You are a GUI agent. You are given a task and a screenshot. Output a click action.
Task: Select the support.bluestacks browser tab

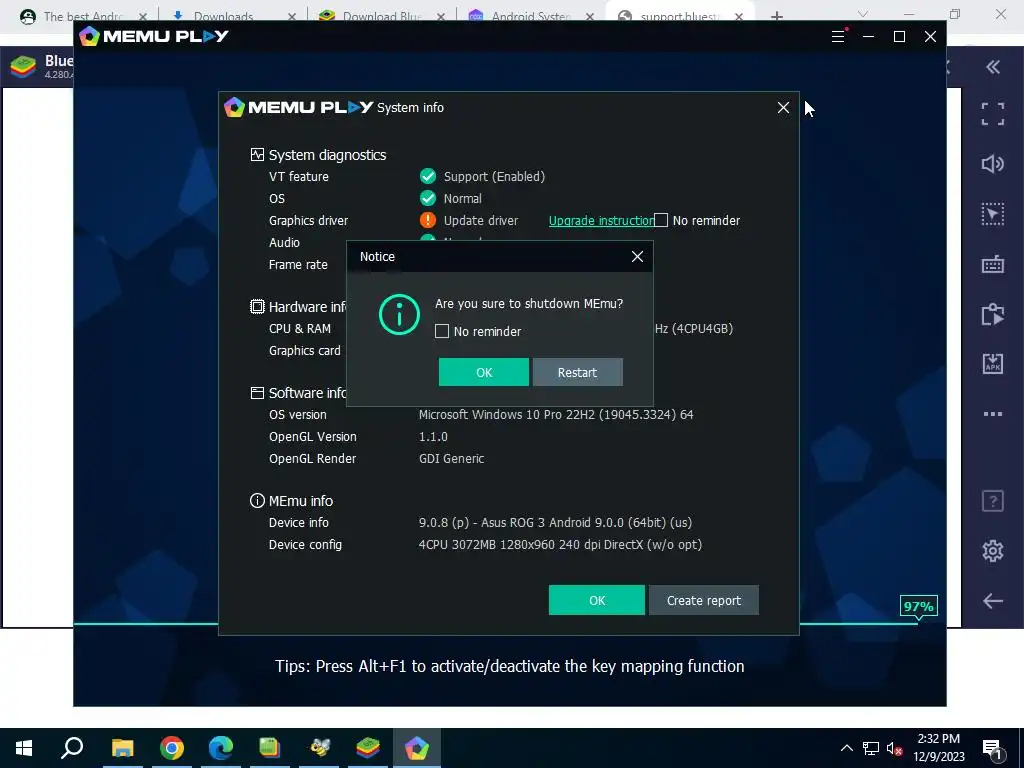[x=679, y=16]
